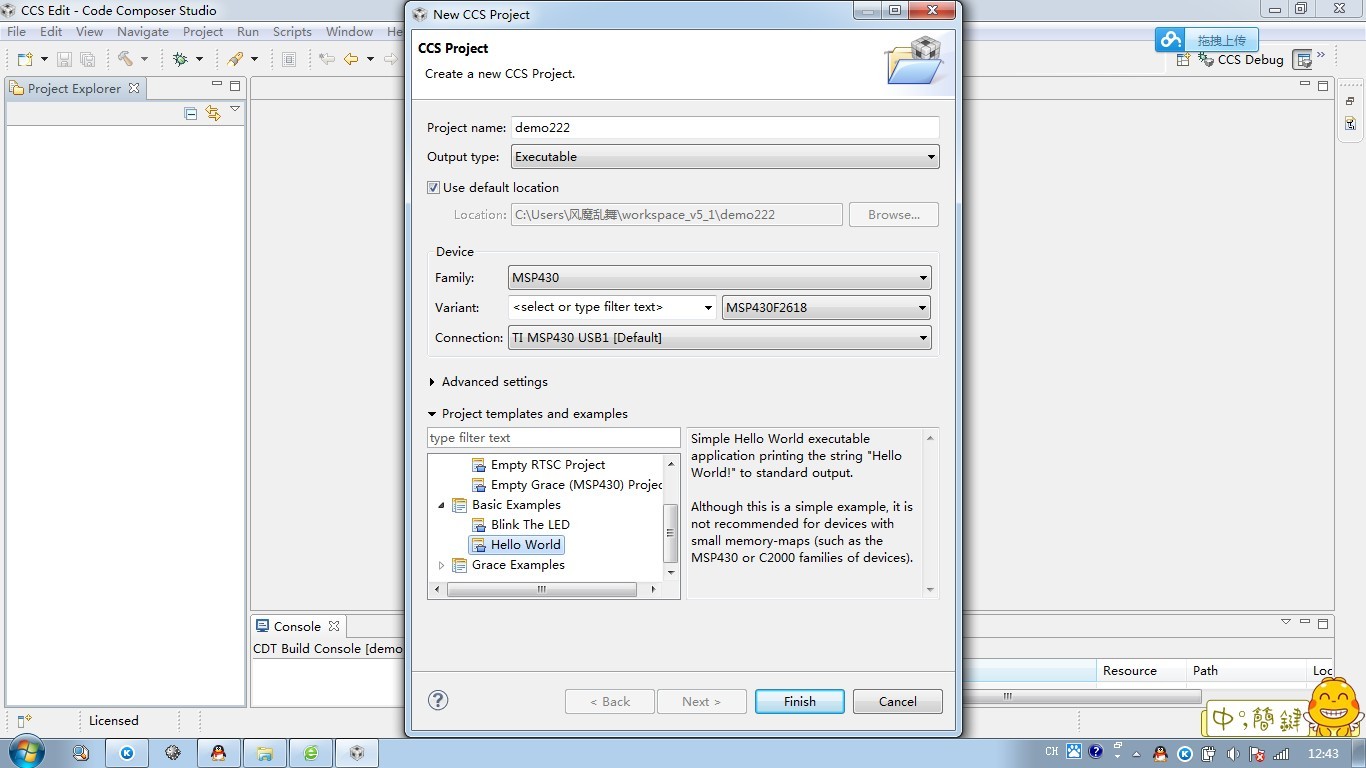Open the Project menu
This screenshot has height=768, width=1366.
click(x=203, y=32)
